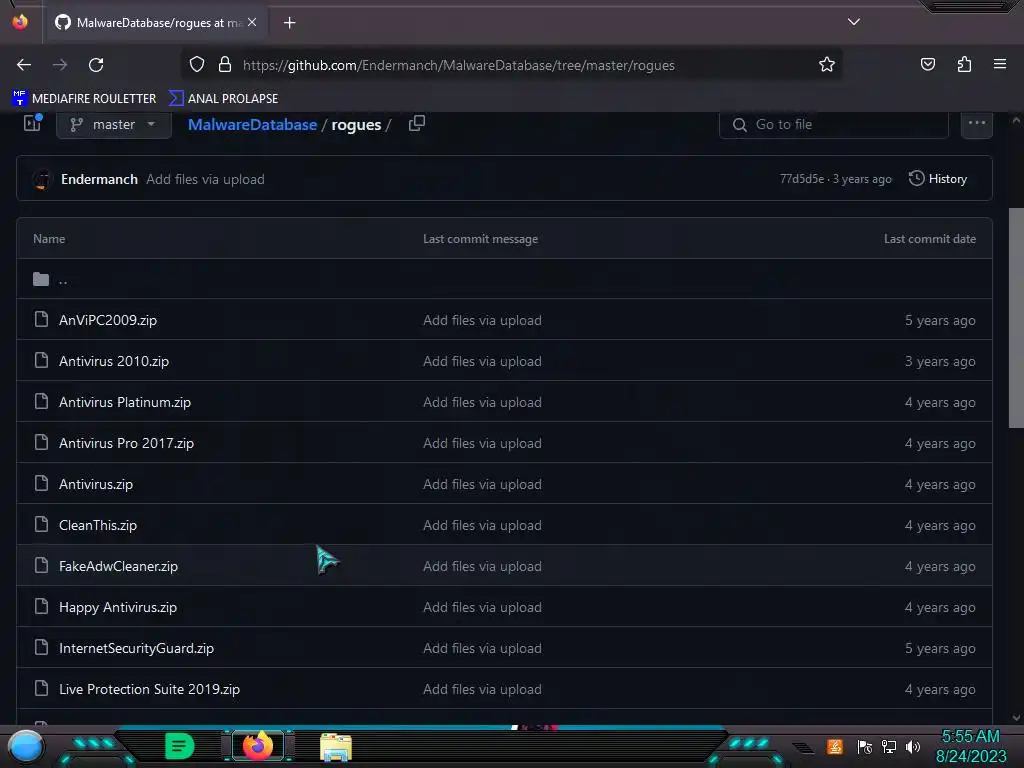Open Happy Antivirus.zip file
This screenshot has width=1024, height=768.
[118, 607]
